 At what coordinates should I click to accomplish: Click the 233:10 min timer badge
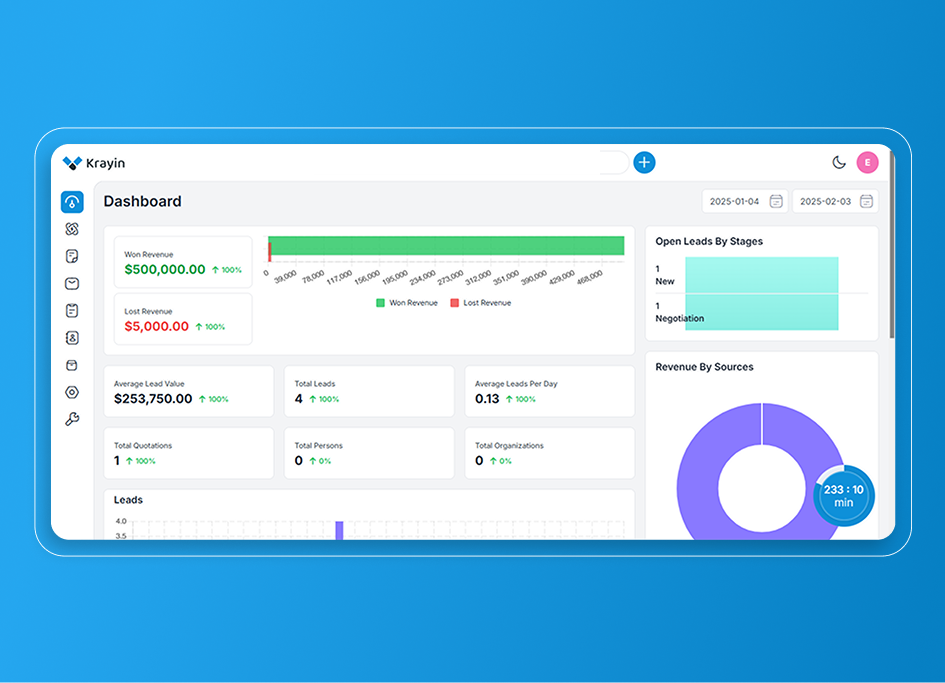[x=844, y=494]
